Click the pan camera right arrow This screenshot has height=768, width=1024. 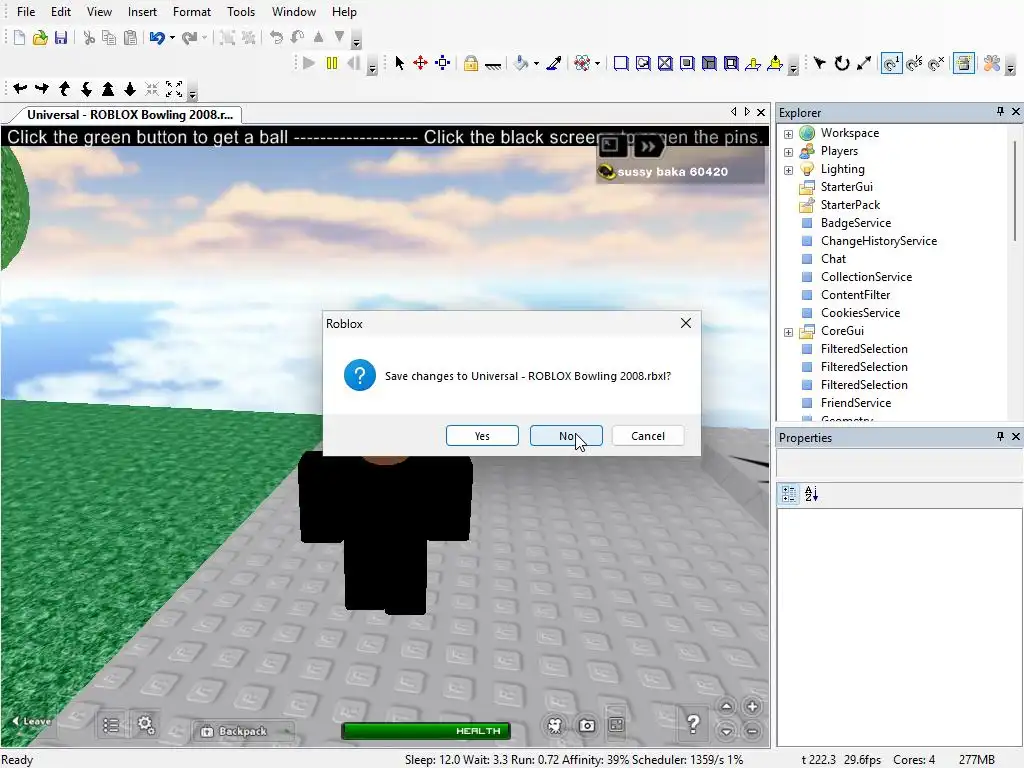42,89
